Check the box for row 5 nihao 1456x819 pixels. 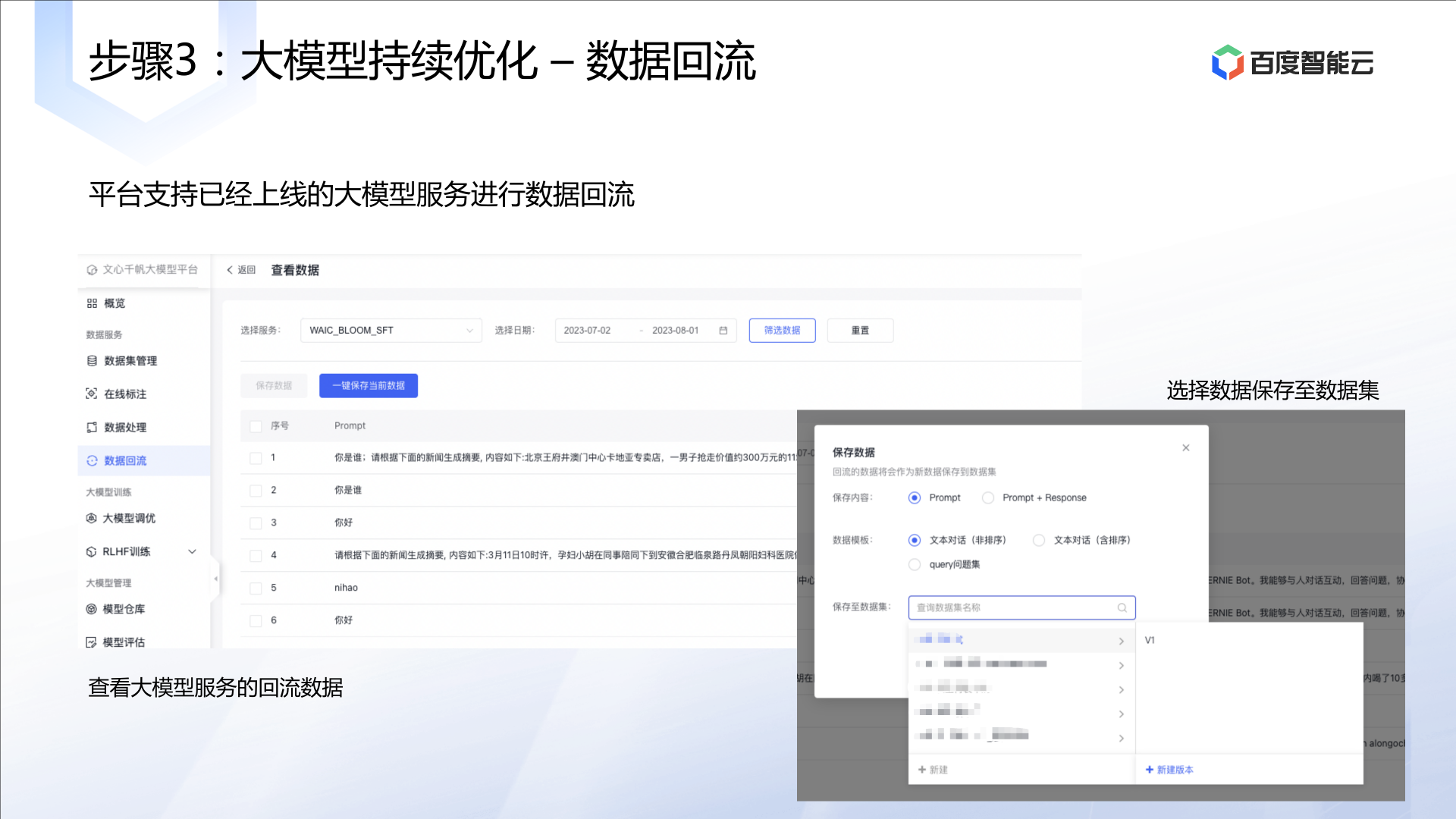point(256,588)
